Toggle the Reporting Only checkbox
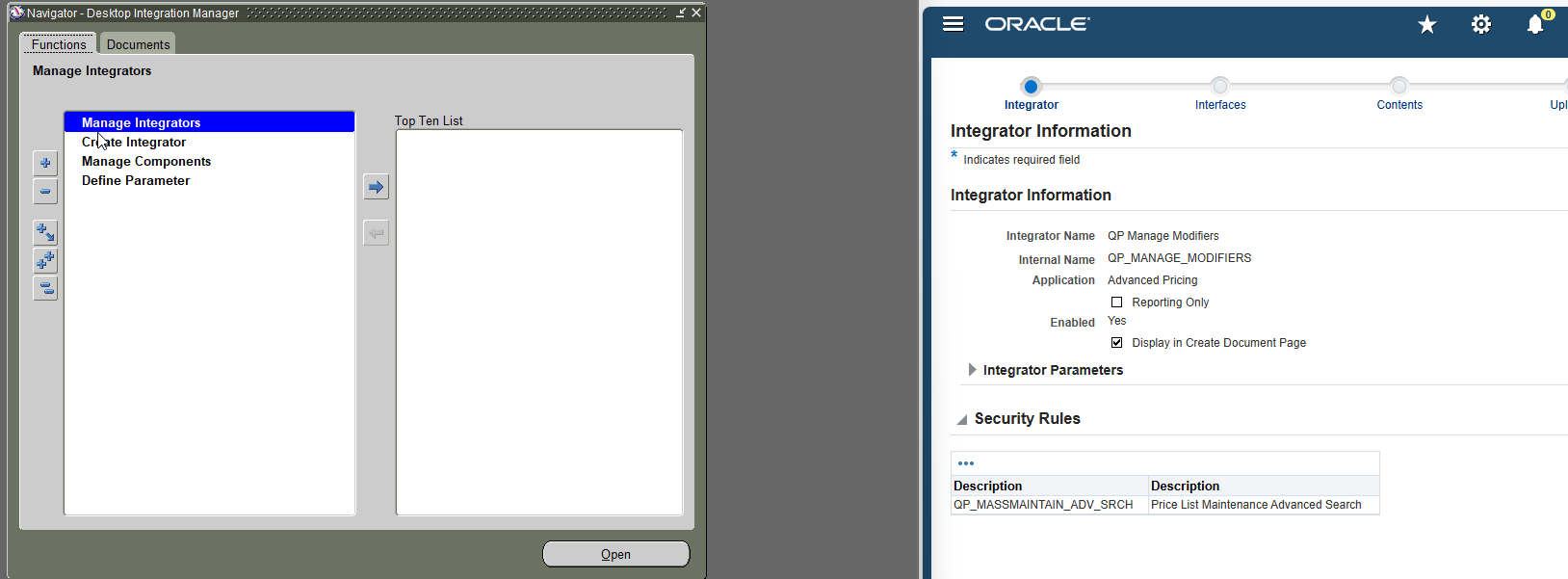Viewport: 1568px width, 579px height. 1117,303
